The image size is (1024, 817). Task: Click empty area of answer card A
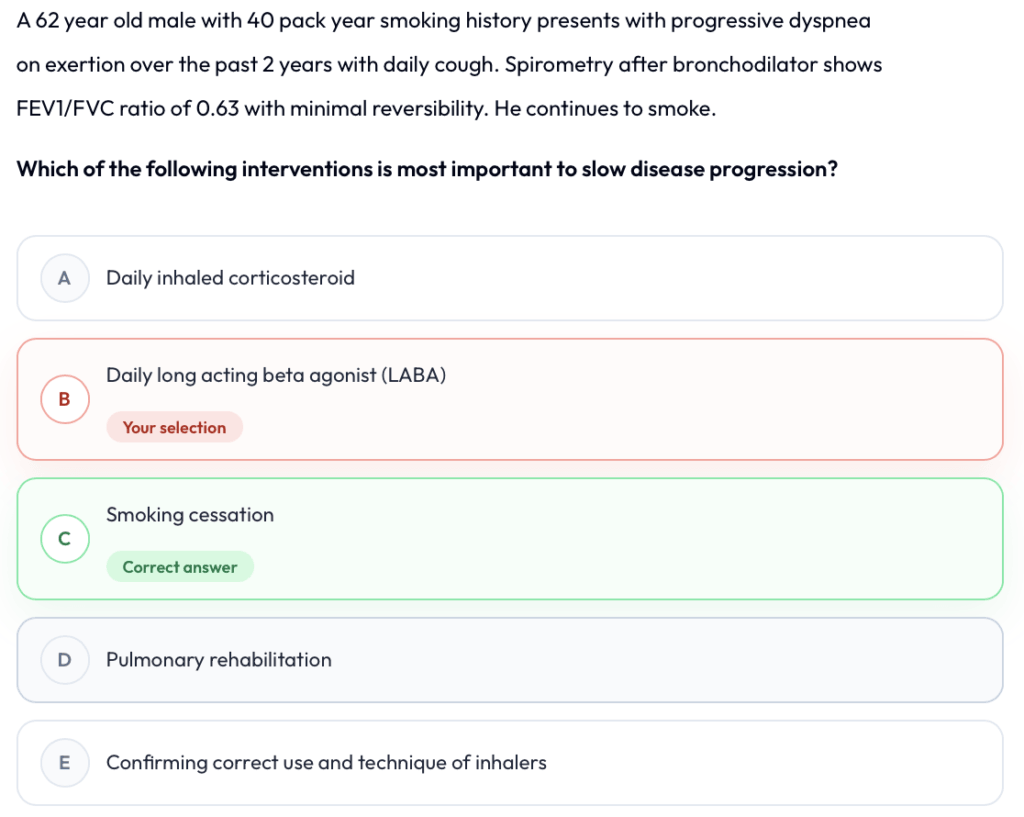[x=653, y=278]
